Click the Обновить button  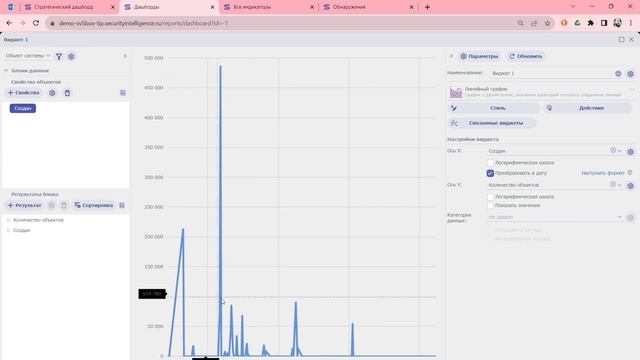pyautogui.click(x=526, y=56)
